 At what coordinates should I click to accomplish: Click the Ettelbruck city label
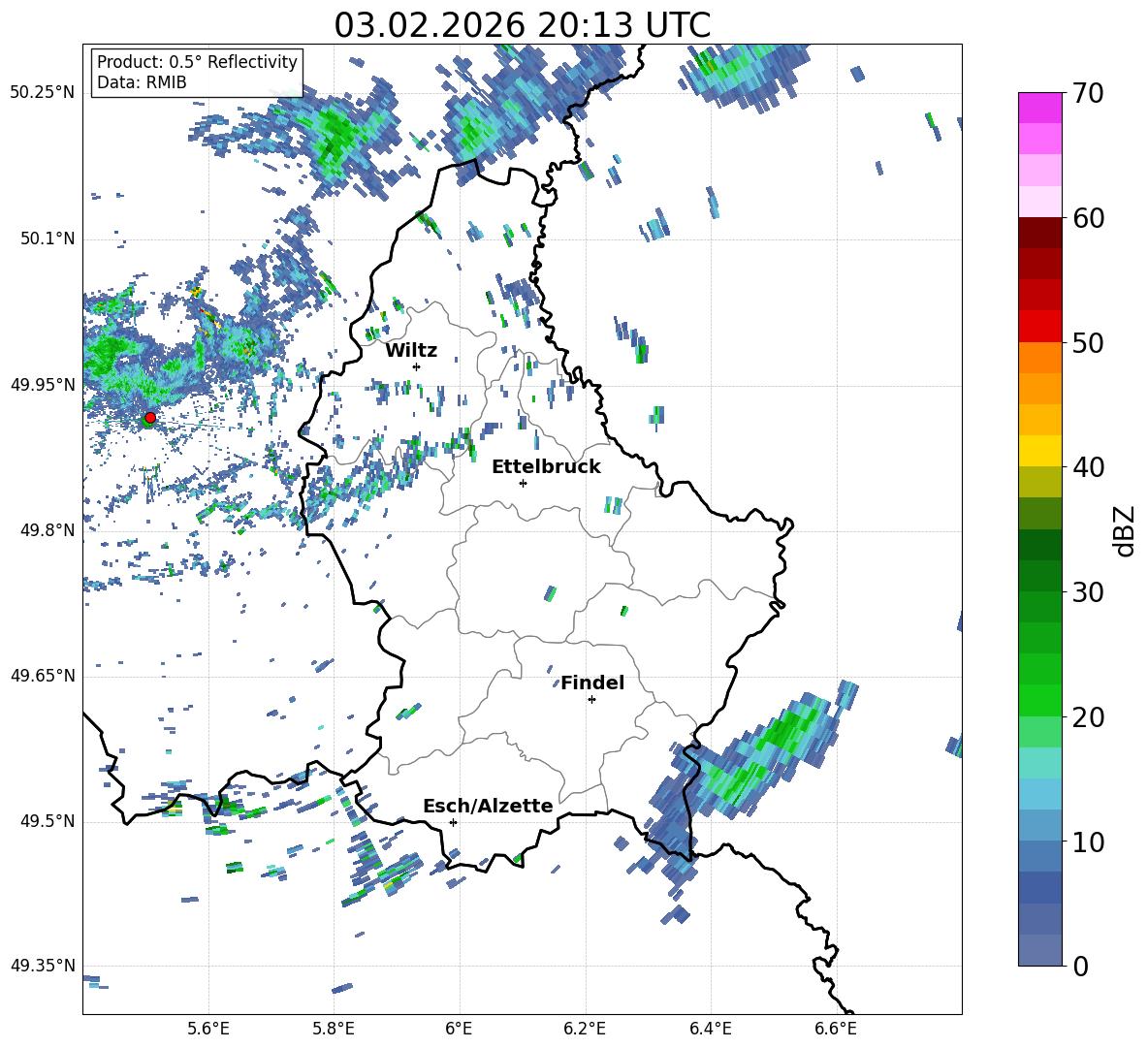[x=546, y=467]
